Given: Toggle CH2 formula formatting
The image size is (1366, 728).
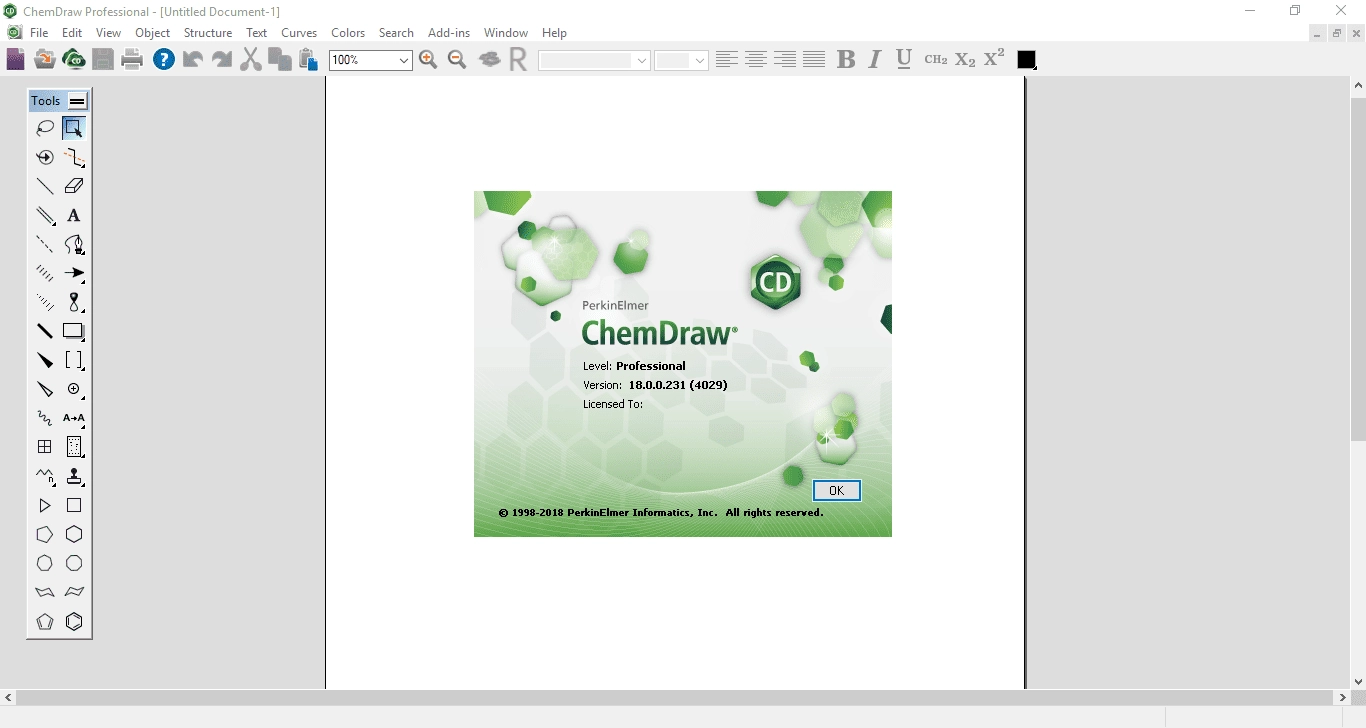Looking at the screenshot, I should point(936,60).
